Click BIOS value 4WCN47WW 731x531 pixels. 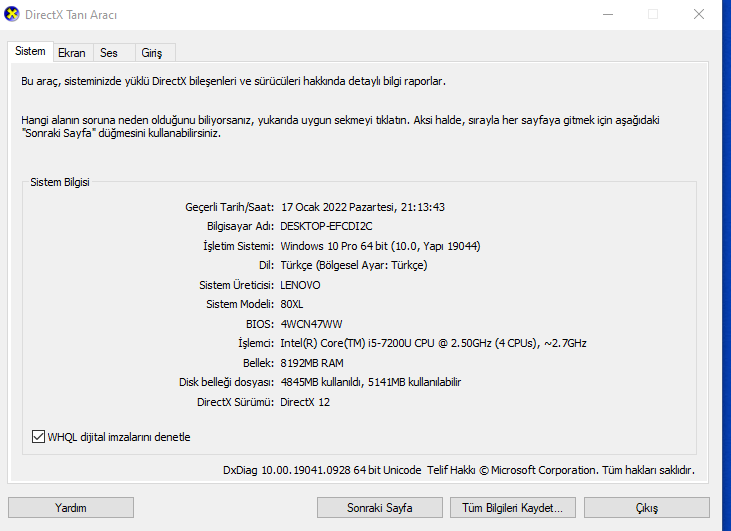[x=311, y=324]
